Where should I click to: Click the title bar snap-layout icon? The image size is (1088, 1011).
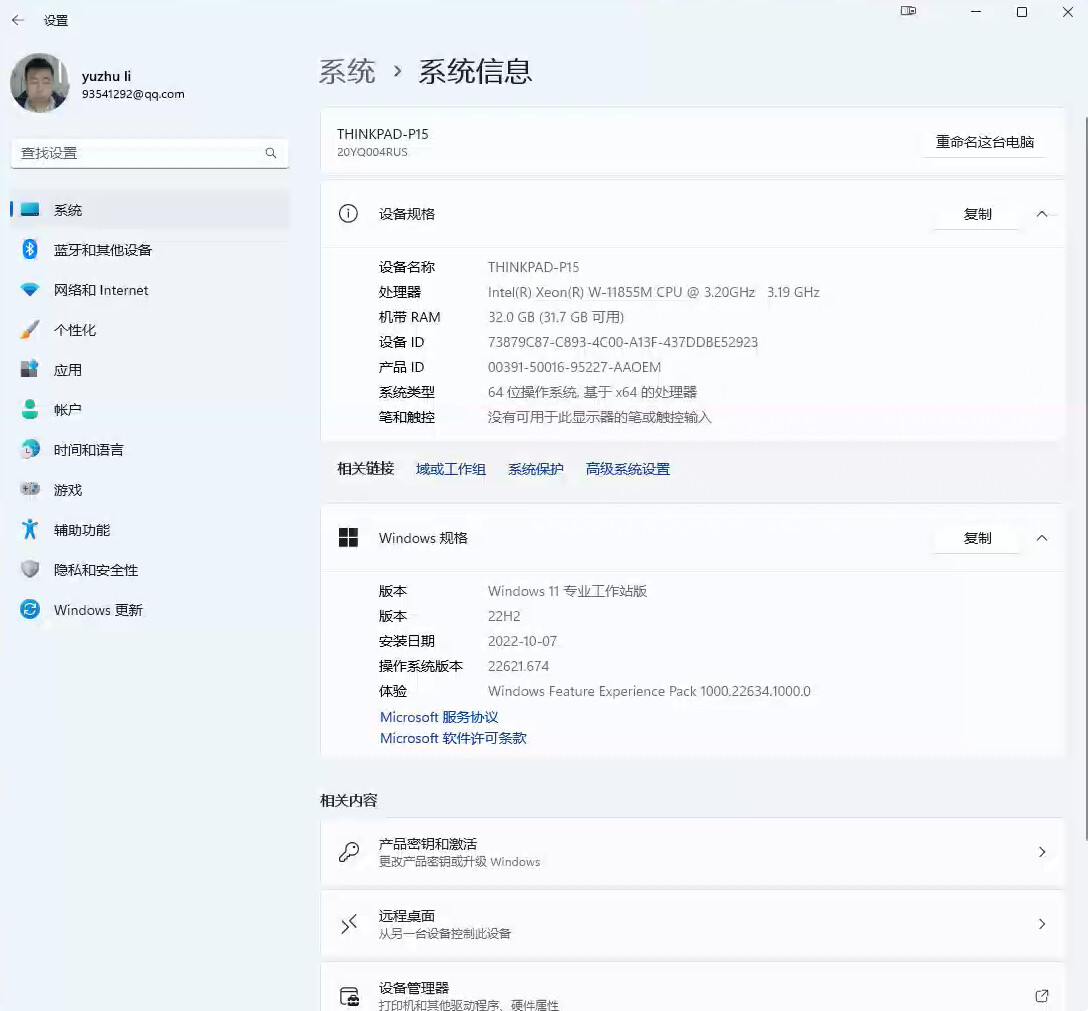pyautogui.click(x=908, y=11)
